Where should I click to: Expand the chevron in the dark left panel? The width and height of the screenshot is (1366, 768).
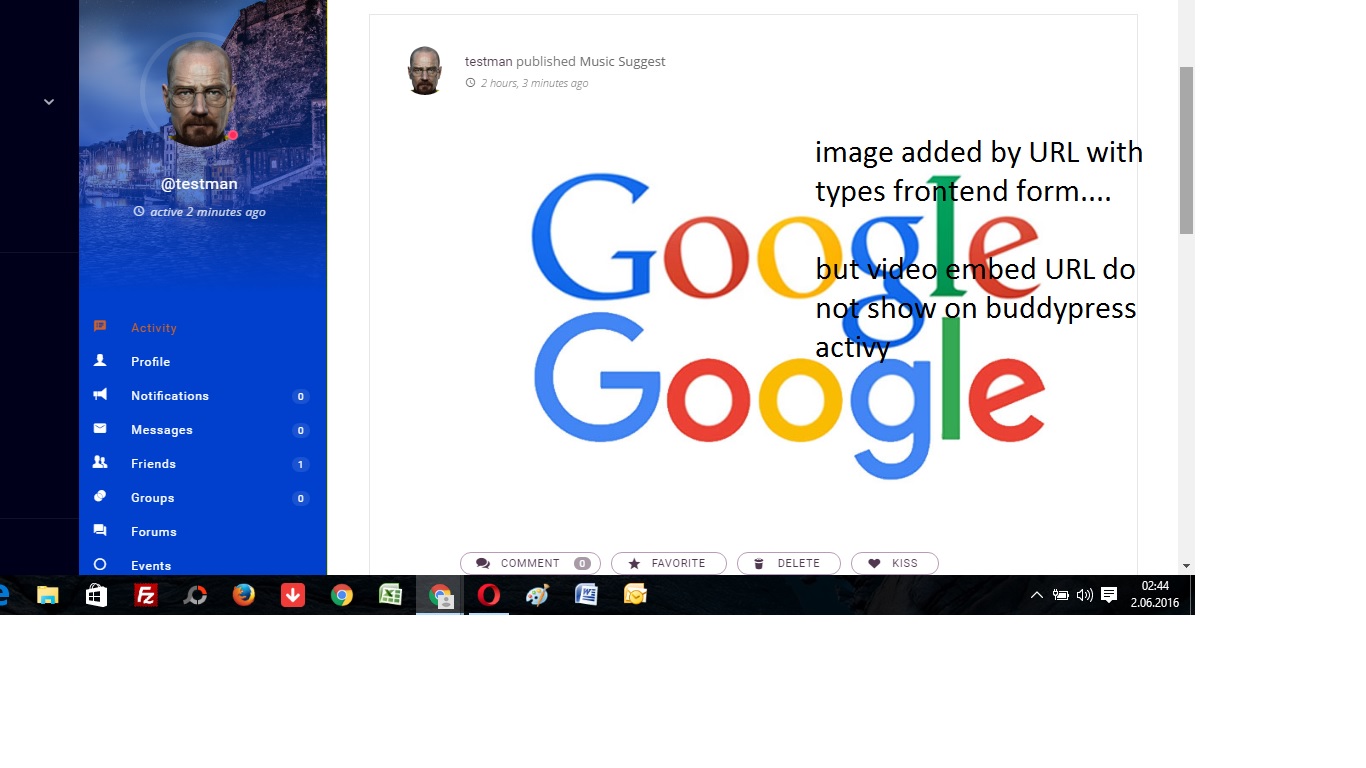pyautogui.click(x=48, y=101)
